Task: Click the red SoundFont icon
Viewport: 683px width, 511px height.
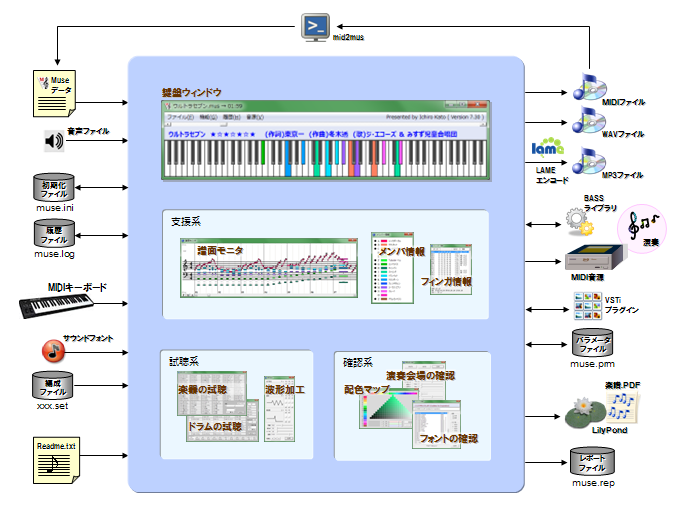Action: [52, 350]
